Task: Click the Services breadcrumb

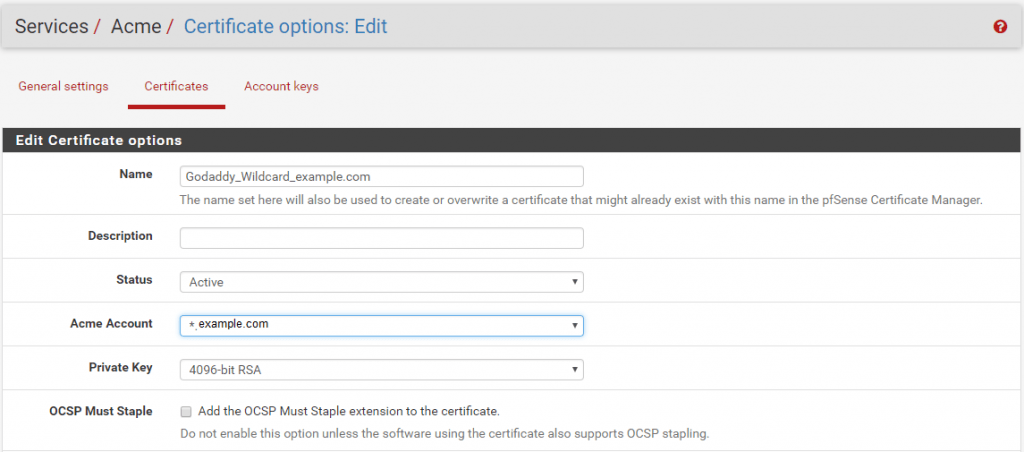Action: pos(51,27)
